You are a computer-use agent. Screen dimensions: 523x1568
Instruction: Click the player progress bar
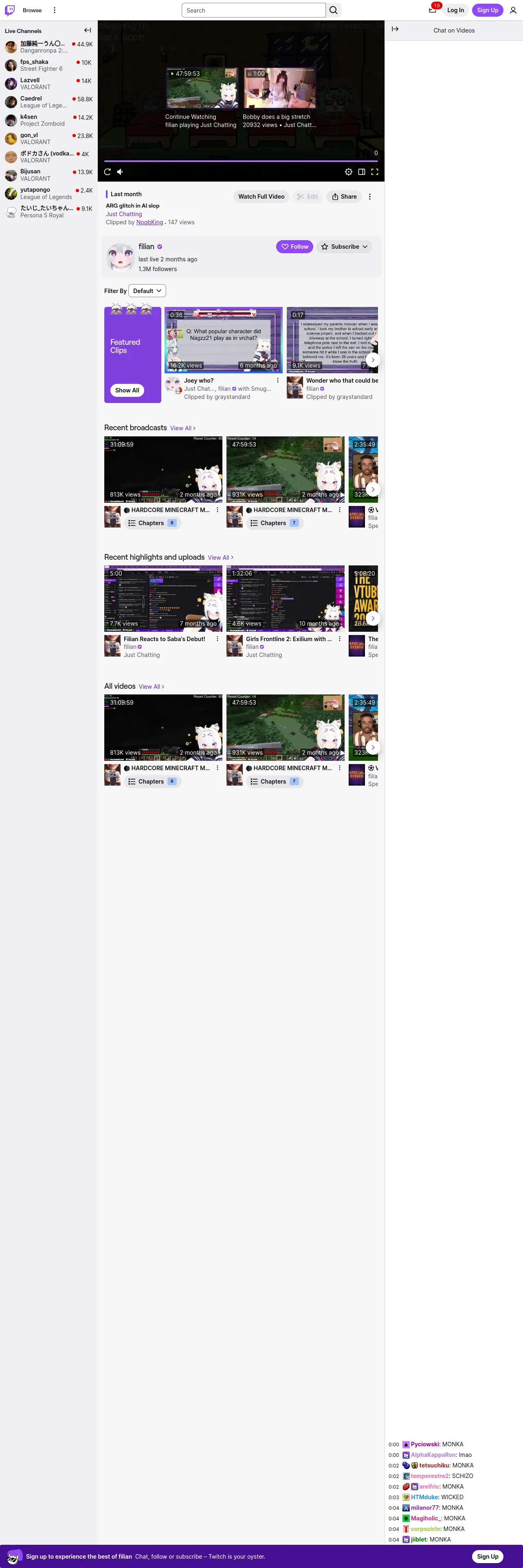(x=241, y=161)
